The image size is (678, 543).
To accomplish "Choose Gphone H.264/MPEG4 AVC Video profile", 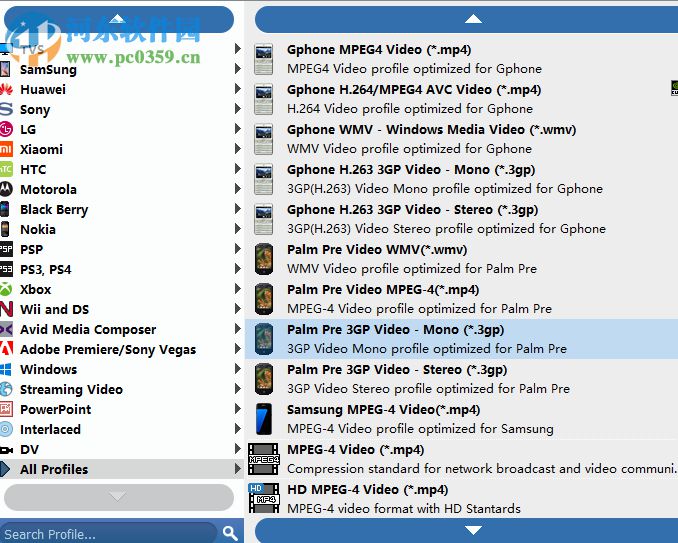I will pos(461,99).
